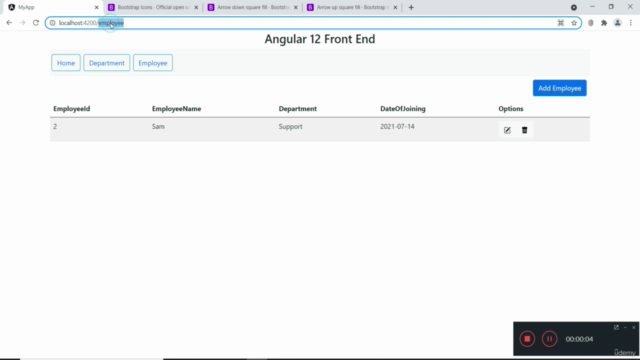Click the EmployeeId column header

[72, 109]
